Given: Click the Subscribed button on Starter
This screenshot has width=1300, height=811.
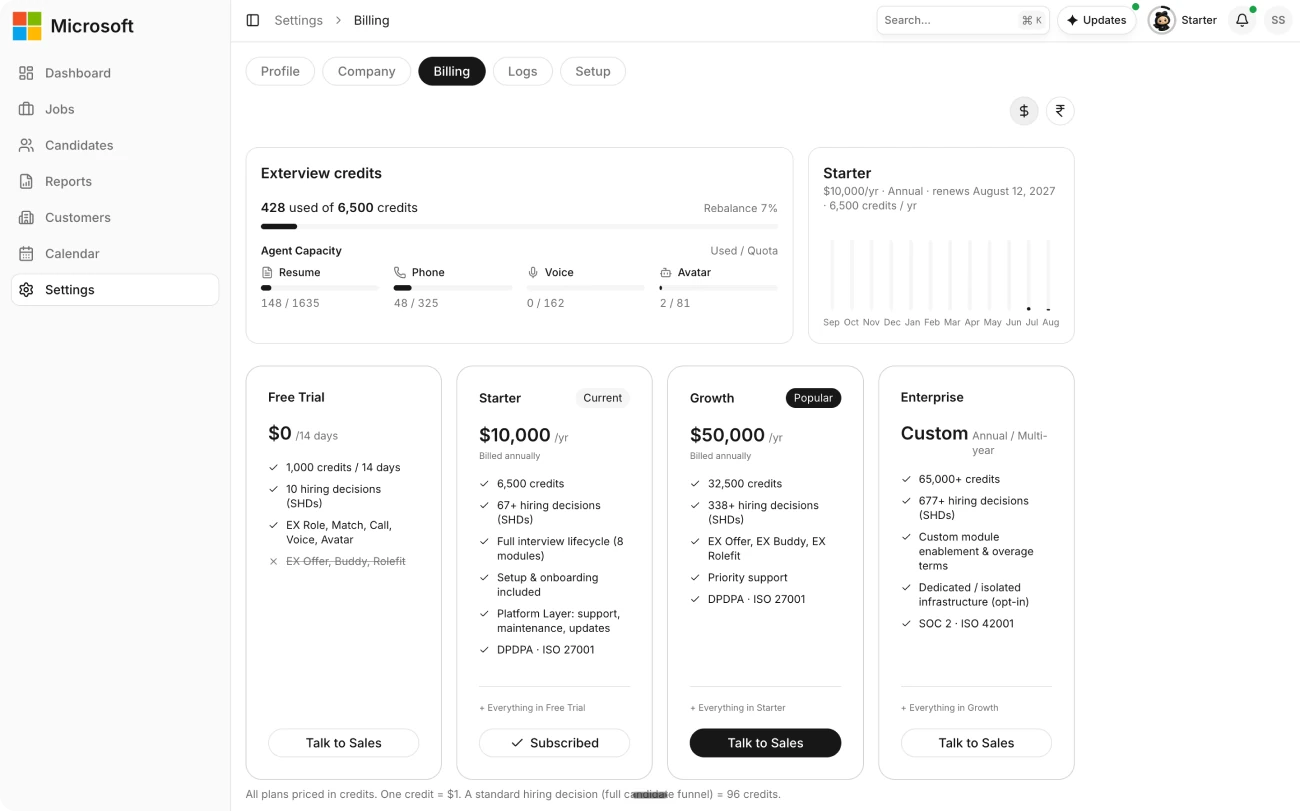Looking at the screenshot, I should pos(555,743).
